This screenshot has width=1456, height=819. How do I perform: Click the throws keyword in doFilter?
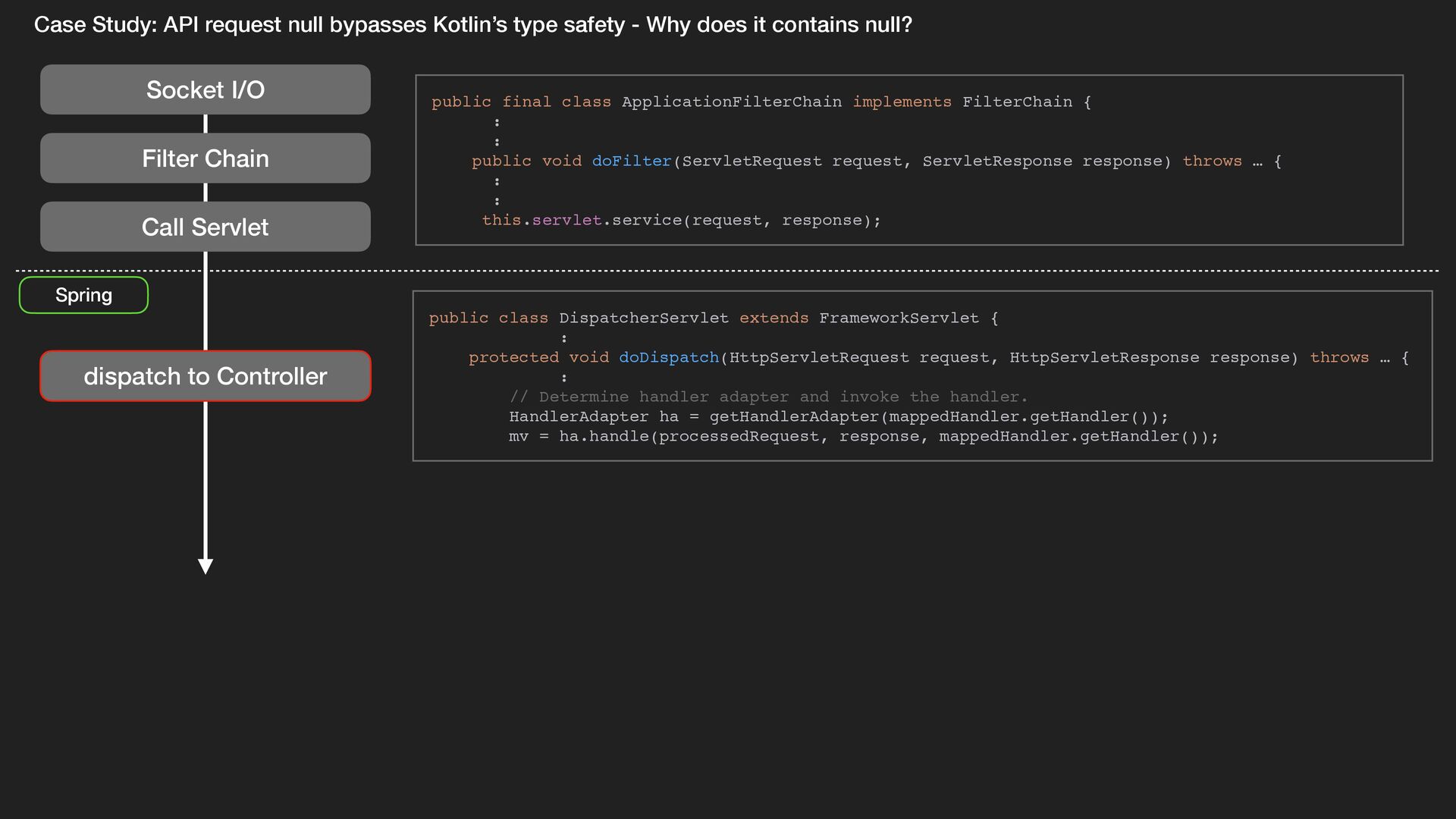[x=1211, y=161]
